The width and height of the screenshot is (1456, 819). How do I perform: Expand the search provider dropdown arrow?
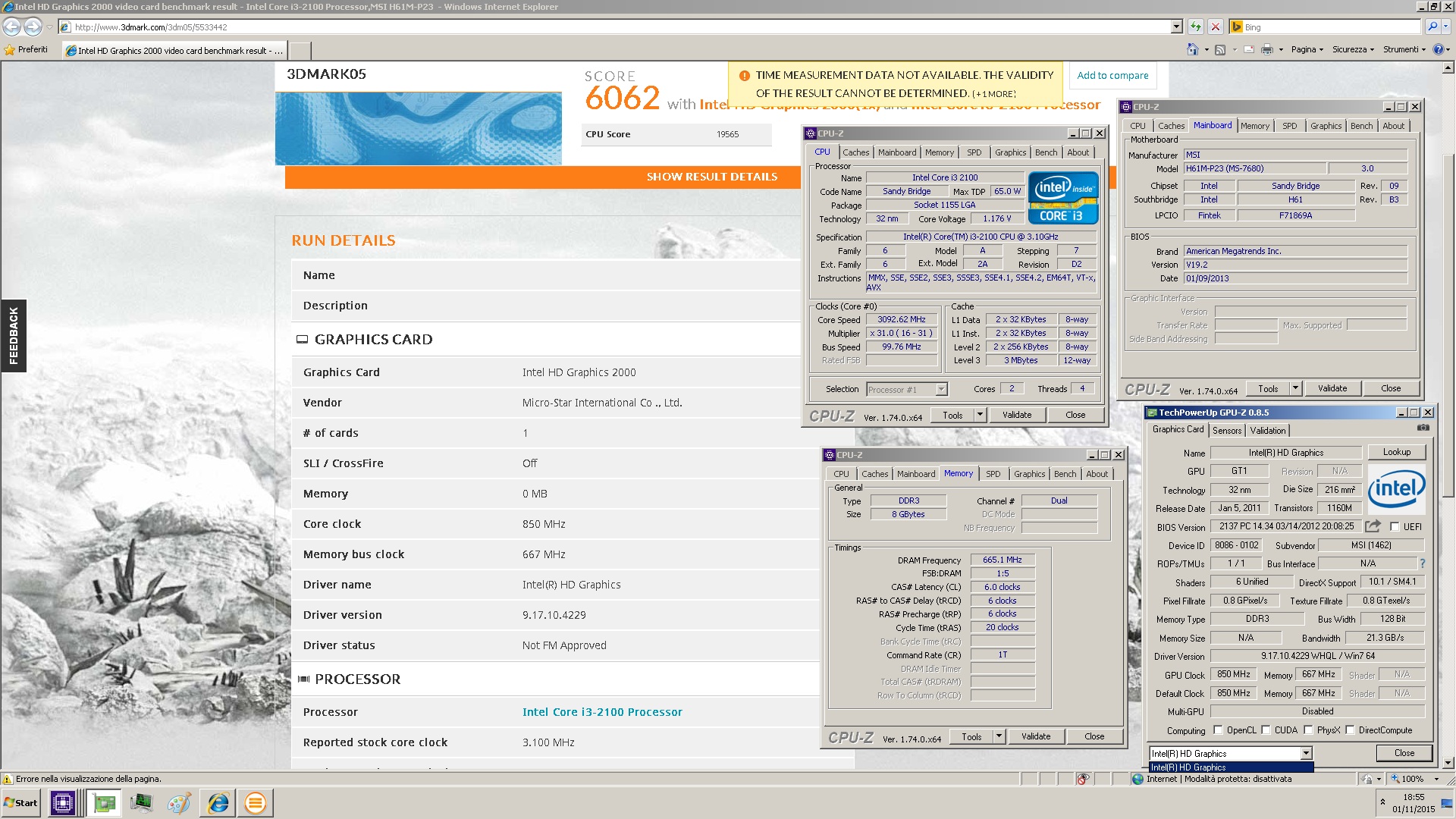click(1445, 27)
